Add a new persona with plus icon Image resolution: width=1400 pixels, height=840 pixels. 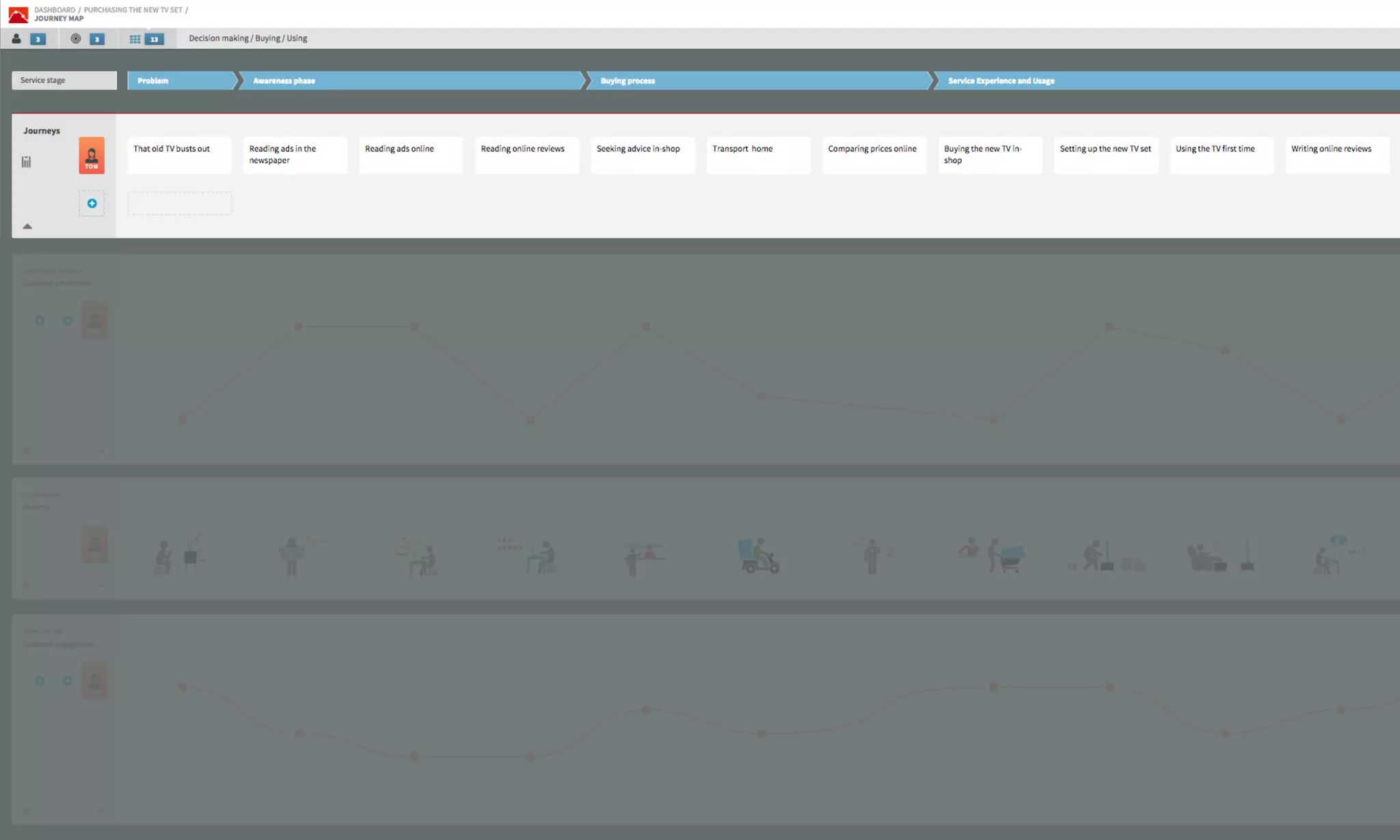click(x=92, y=204)
